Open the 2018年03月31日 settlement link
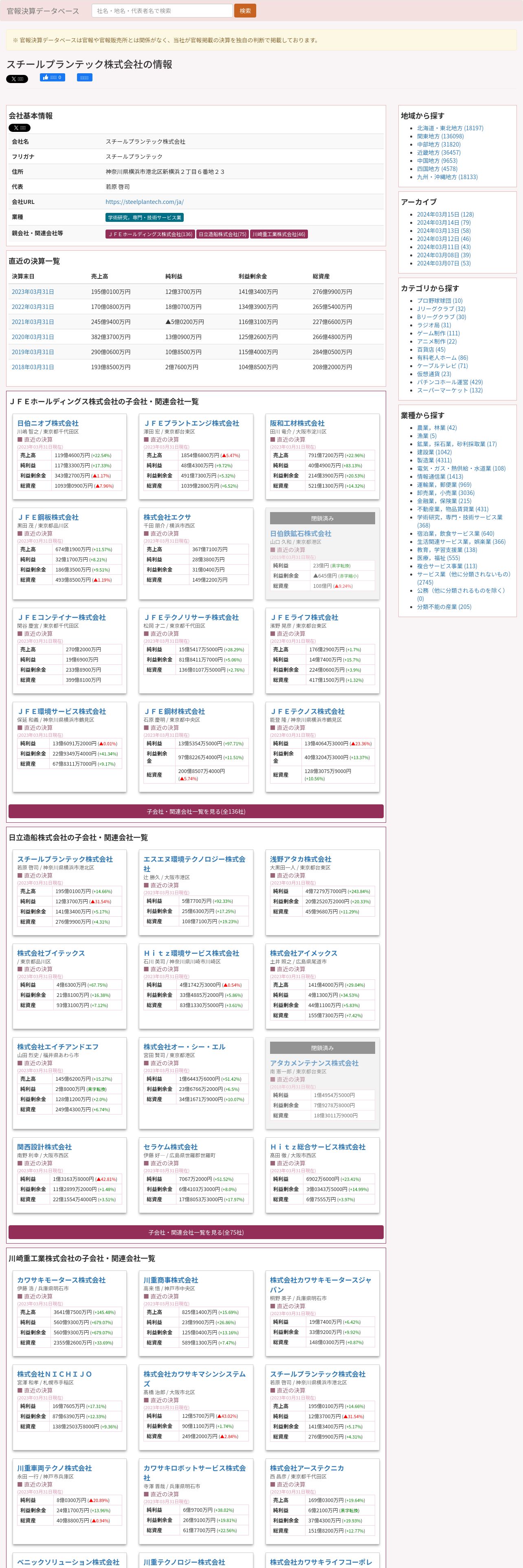Screen dimensions: 523x1568 pyautogui.click(x=33, y=367)
